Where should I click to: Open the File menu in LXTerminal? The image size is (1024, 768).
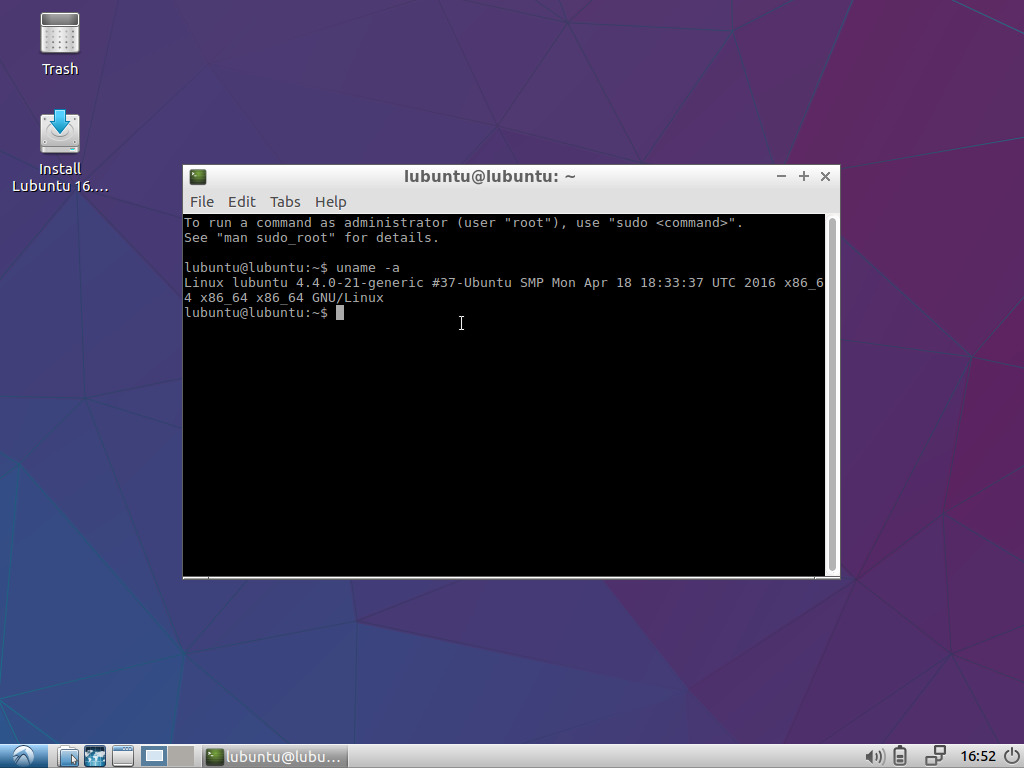(x=202, y=201)
